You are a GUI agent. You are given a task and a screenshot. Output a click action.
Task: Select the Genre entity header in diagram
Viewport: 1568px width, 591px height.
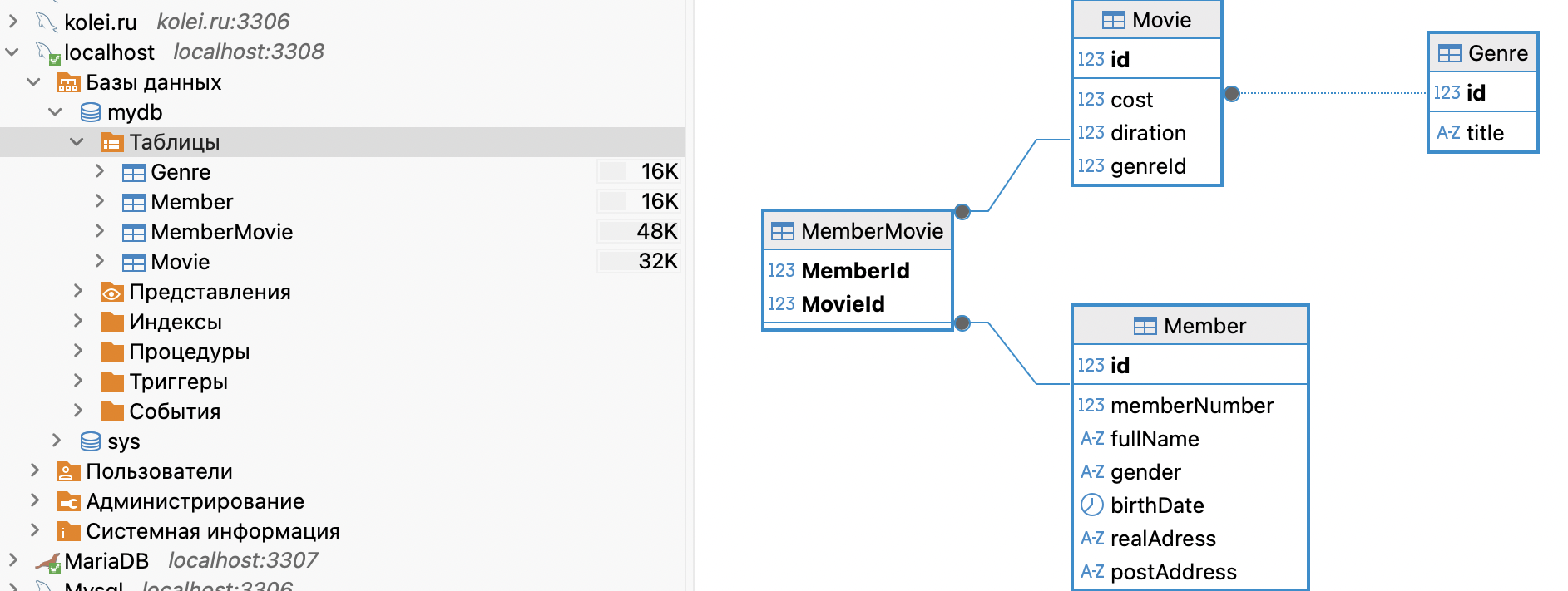(x=1483, y=53)
